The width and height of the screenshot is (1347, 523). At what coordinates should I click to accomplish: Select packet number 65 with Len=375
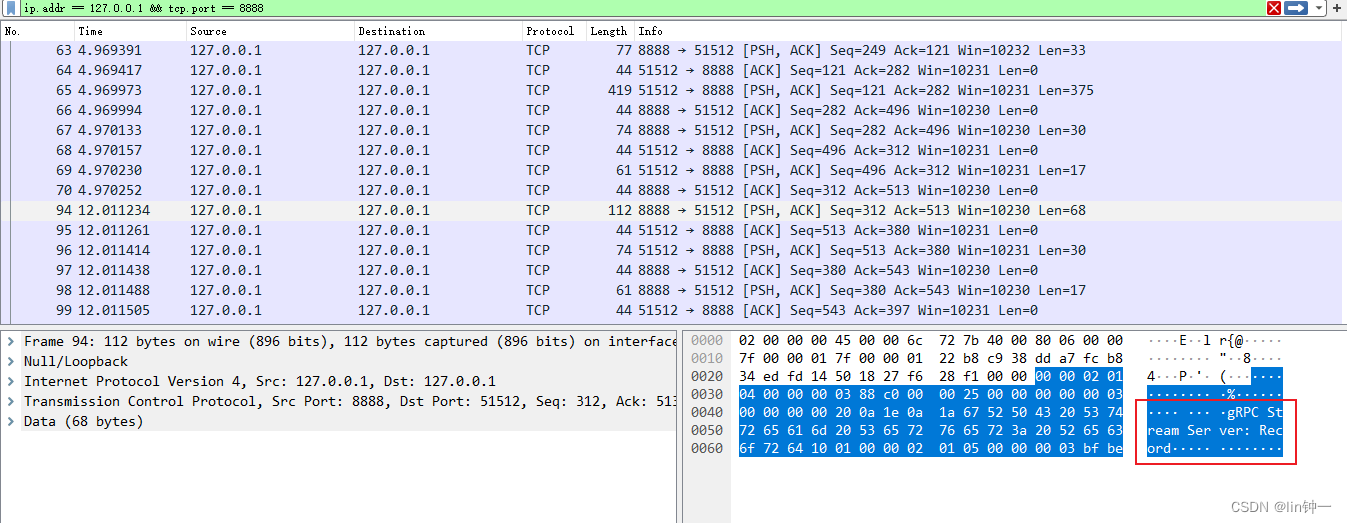[400, 90]
